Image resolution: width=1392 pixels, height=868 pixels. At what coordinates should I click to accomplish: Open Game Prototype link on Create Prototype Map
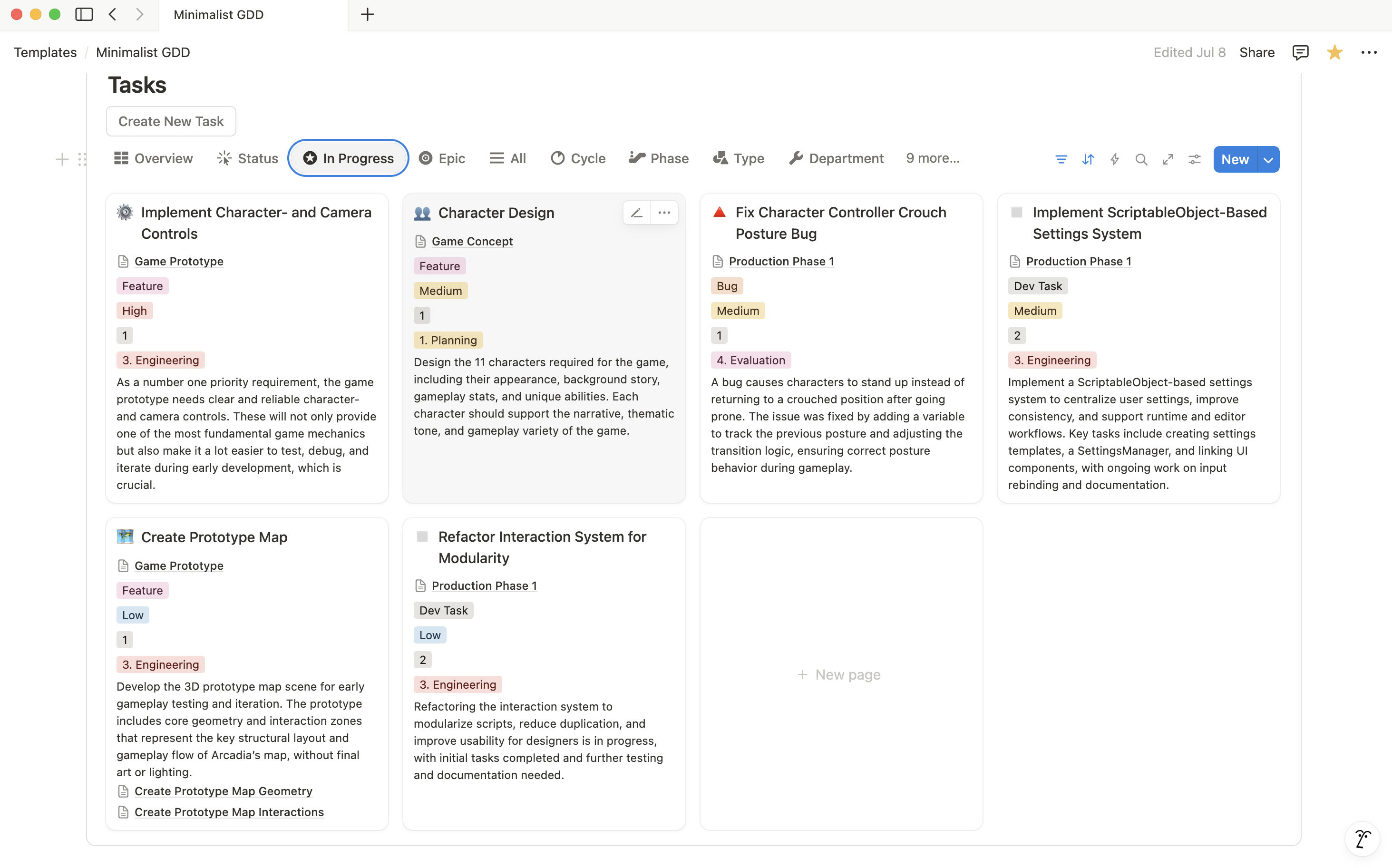click(x=178, y=566)
